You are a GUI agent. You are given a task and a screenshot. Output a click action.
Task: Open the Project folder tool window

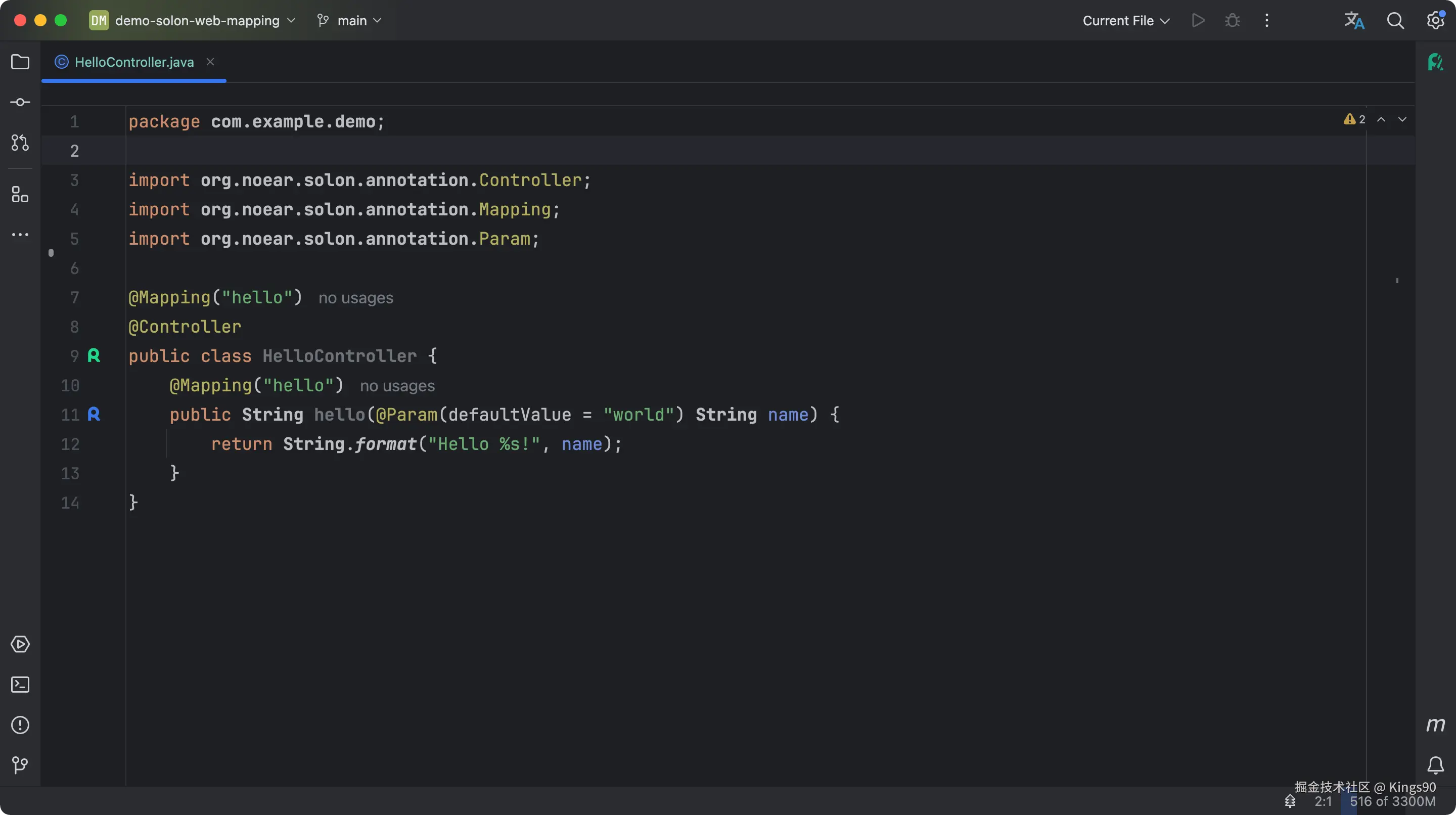coord(20,62)
